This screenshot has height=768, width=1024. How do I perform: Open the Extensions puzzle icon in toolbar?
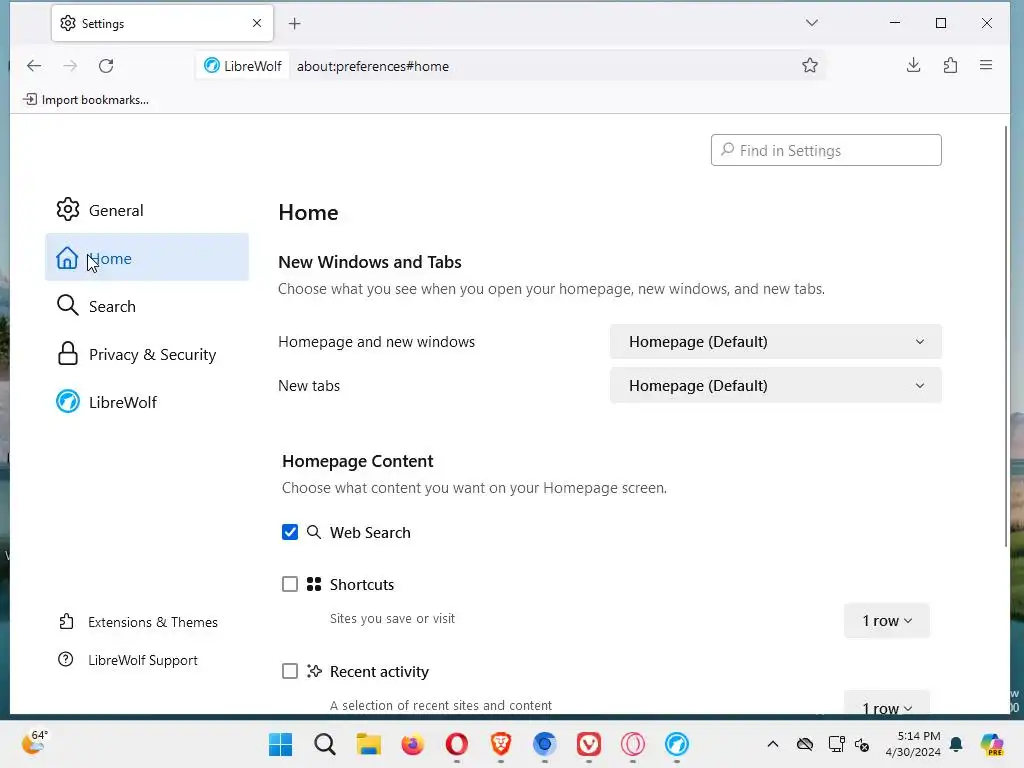point(950,65)
